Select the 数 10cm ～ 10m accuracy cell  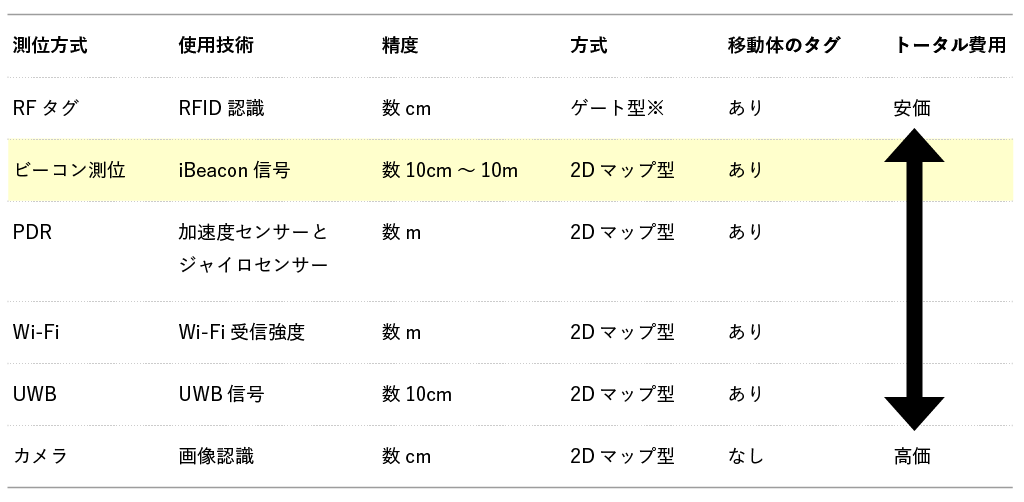click(x=450, y=170)
